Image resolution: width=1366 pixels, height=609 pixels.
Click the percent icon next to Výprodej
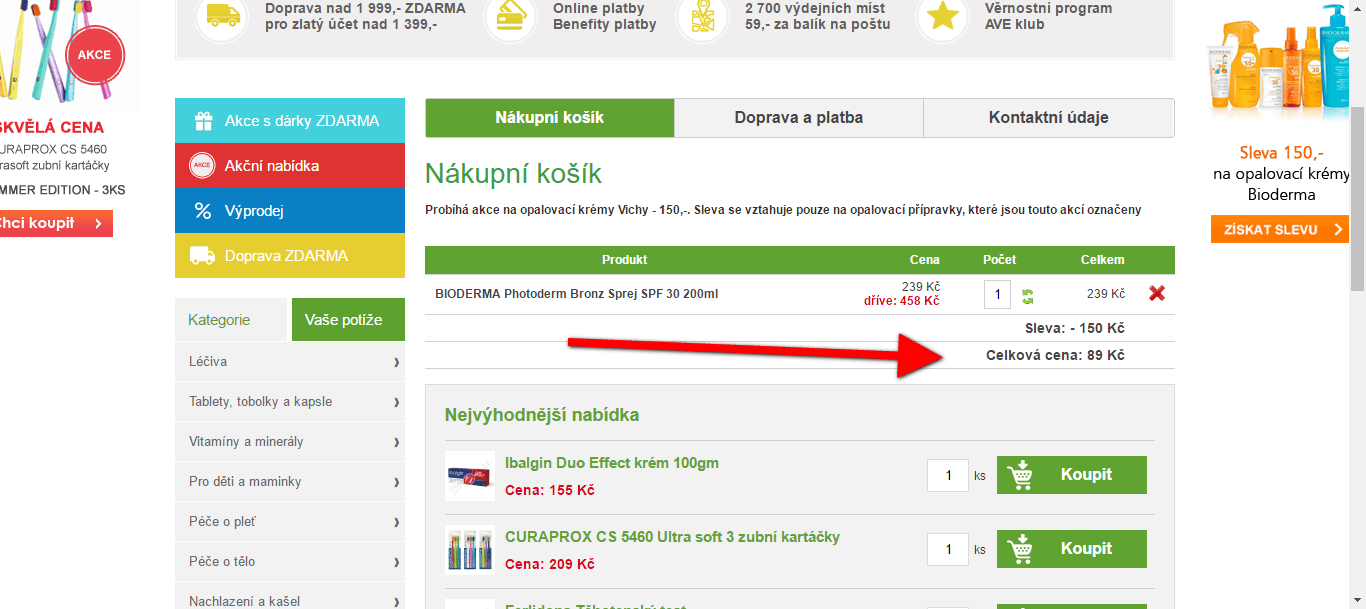[203, 211]
